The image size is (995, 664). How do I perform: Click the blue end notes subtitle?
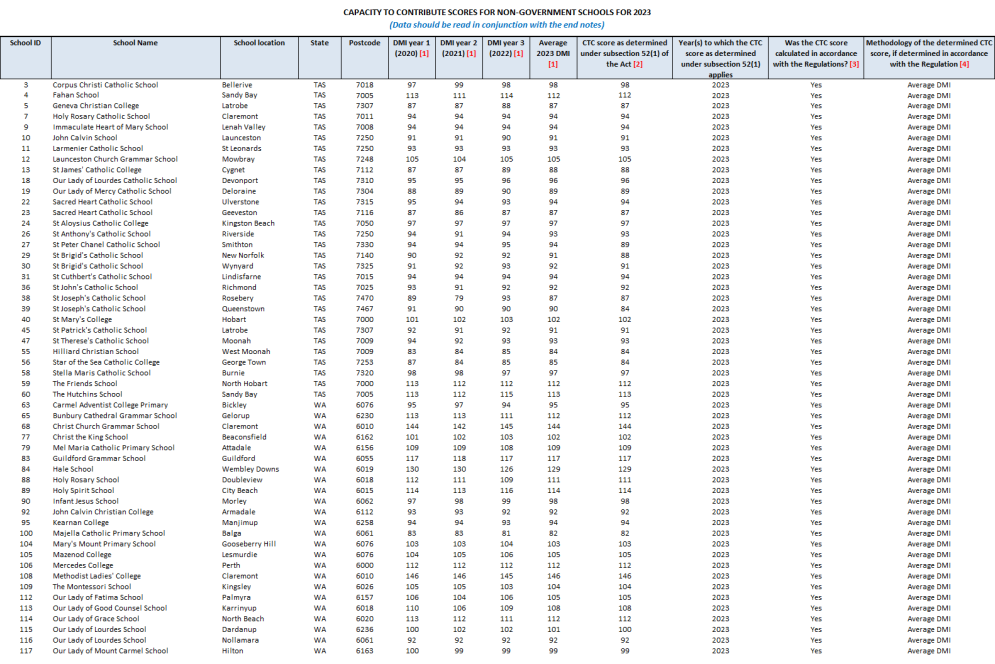click(x=497, y=25)
